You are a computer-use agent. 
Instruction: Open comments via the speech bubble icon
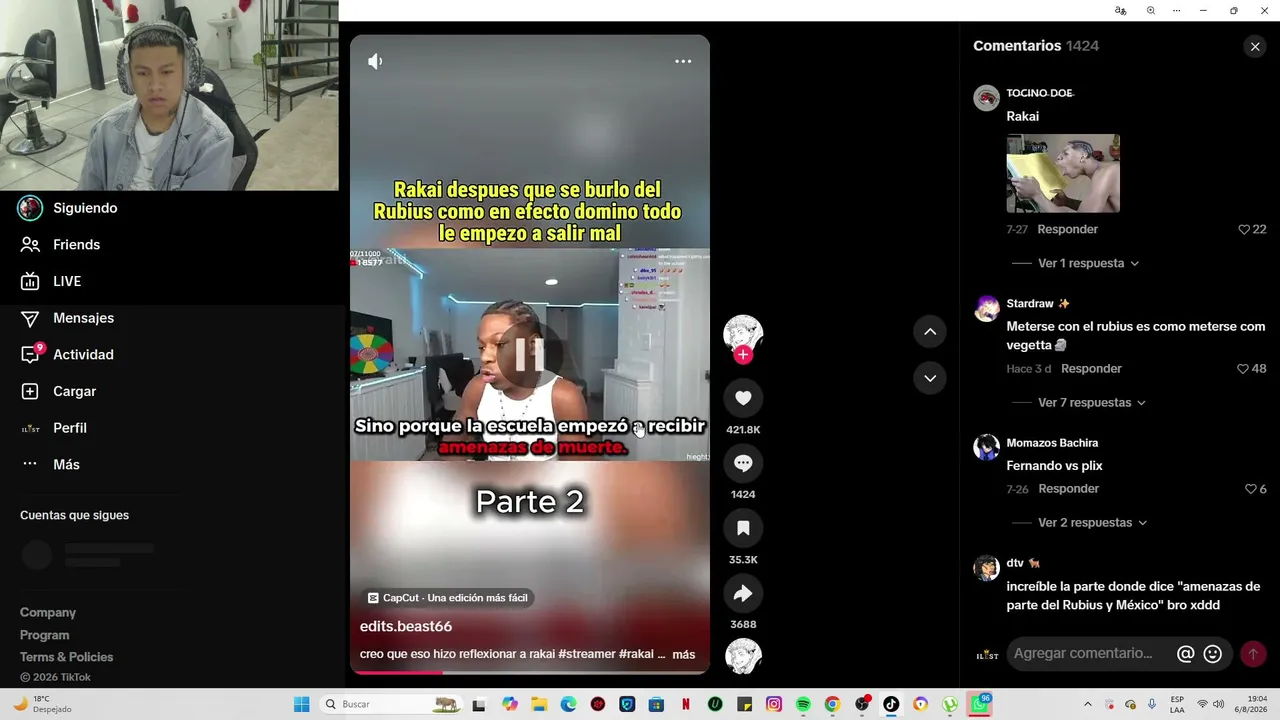pyautogui.click(x=743, y=463)
